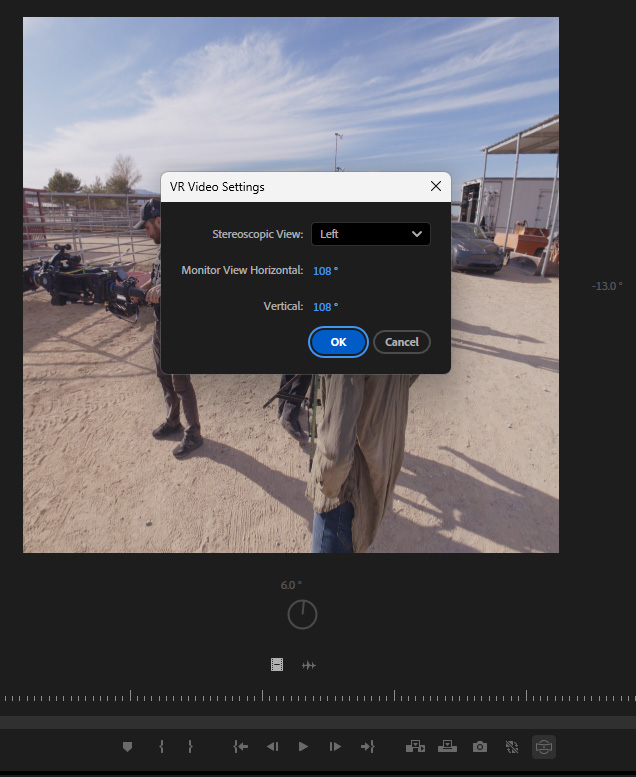This screenshot has width=636, height=777.
Task: Click the pan rotation dial below the monitor
Action: pos(302,614)
